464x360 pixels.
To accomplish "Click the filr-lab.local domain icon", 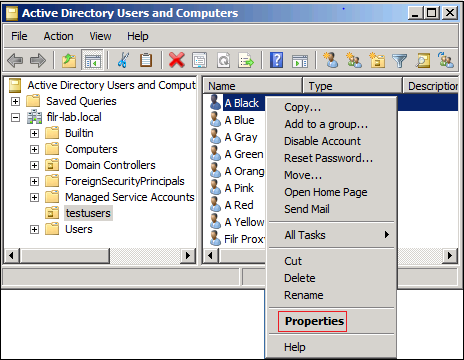I will (35, 117).
